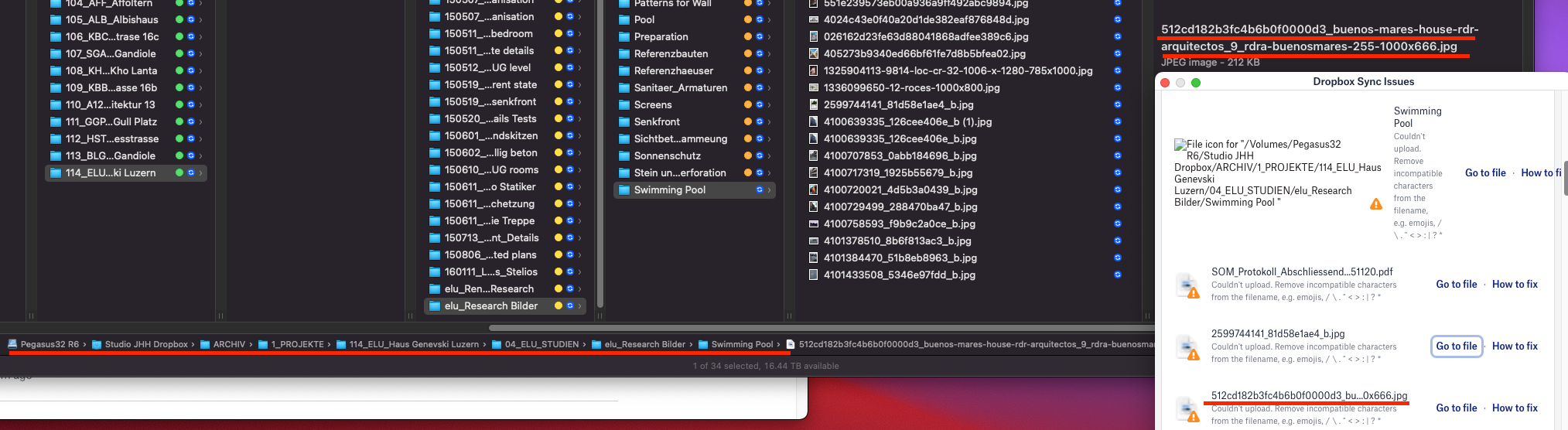This screenshot has width=1568, height=430.
Task: Click folder icon of elu_Research Bilder in column
Action: (435, 305)
